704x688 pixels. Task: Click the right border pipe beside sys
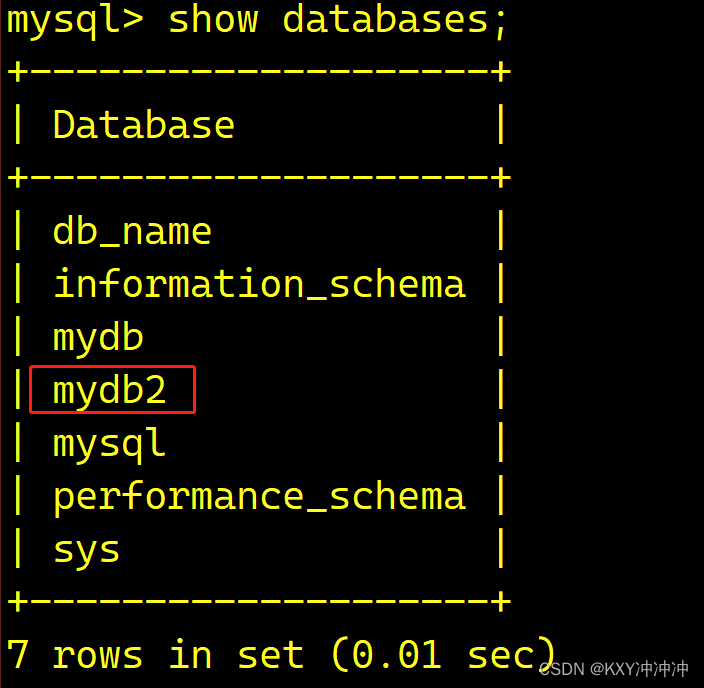(500, 550)
